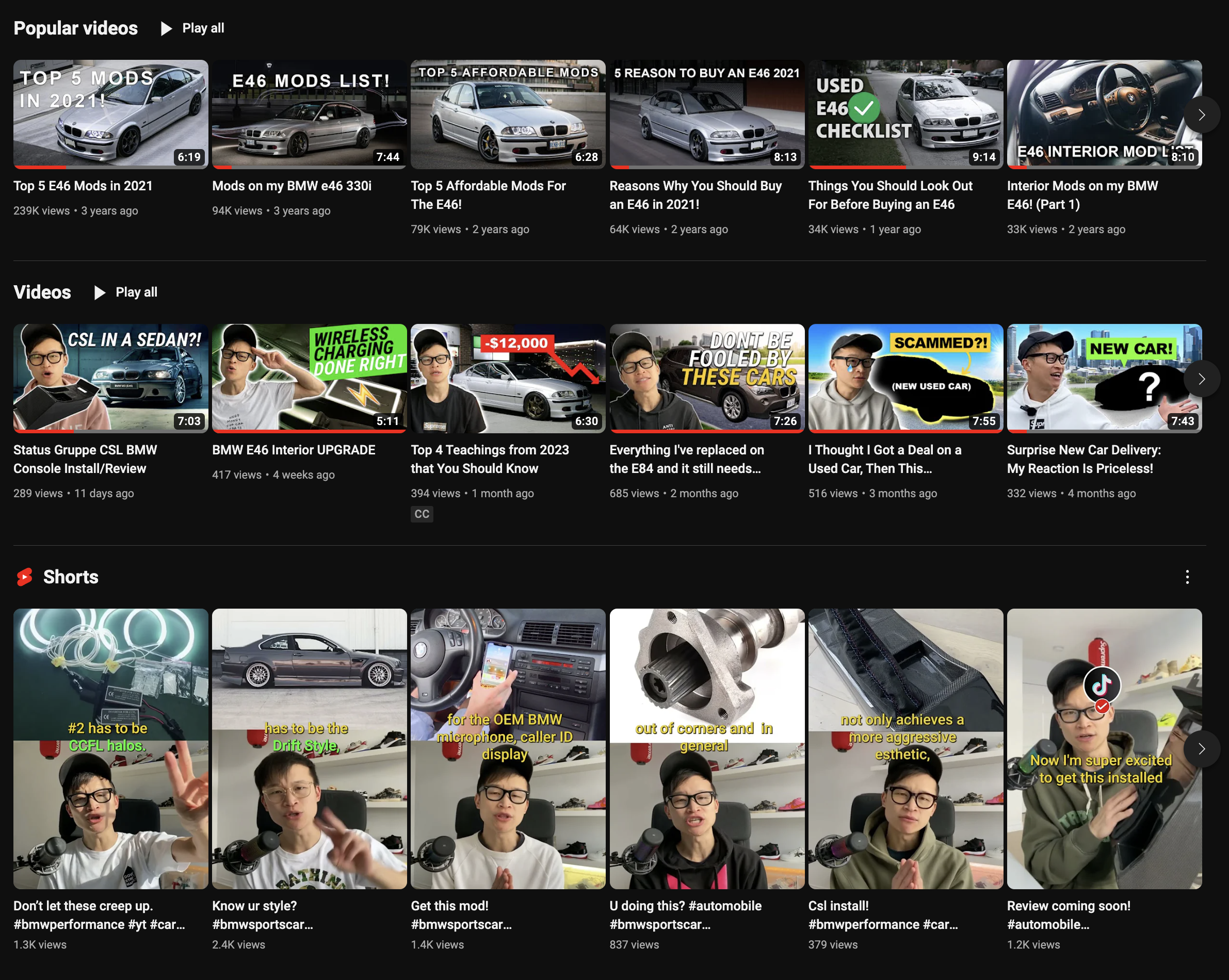This screenshot has height=980, width=1229.
Task: Open the super excited to install Short thumbnail
Action: coord(1104,749)
